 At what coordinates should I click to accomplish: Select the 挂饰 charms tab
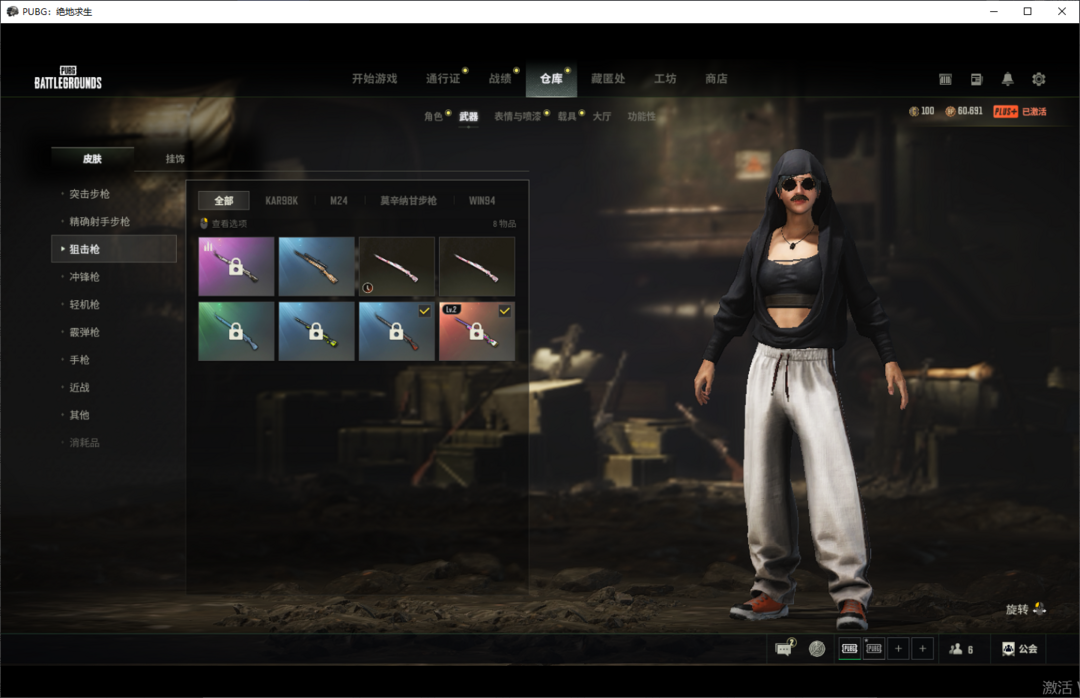pyautogui.click(x=175, y=158)
